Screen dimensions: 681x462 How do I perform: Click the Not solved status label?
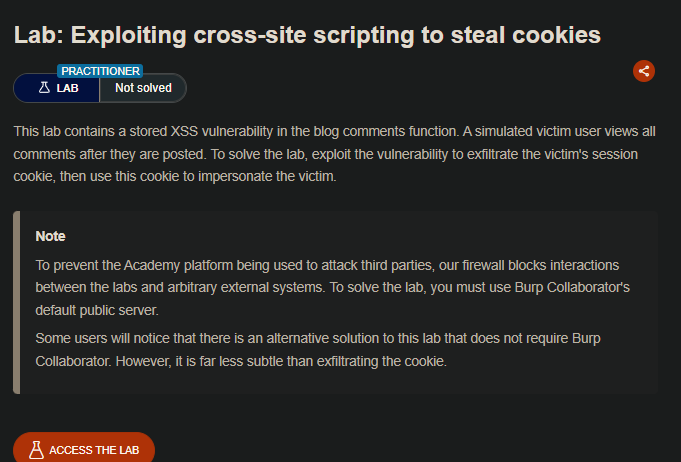pos(143,88)
